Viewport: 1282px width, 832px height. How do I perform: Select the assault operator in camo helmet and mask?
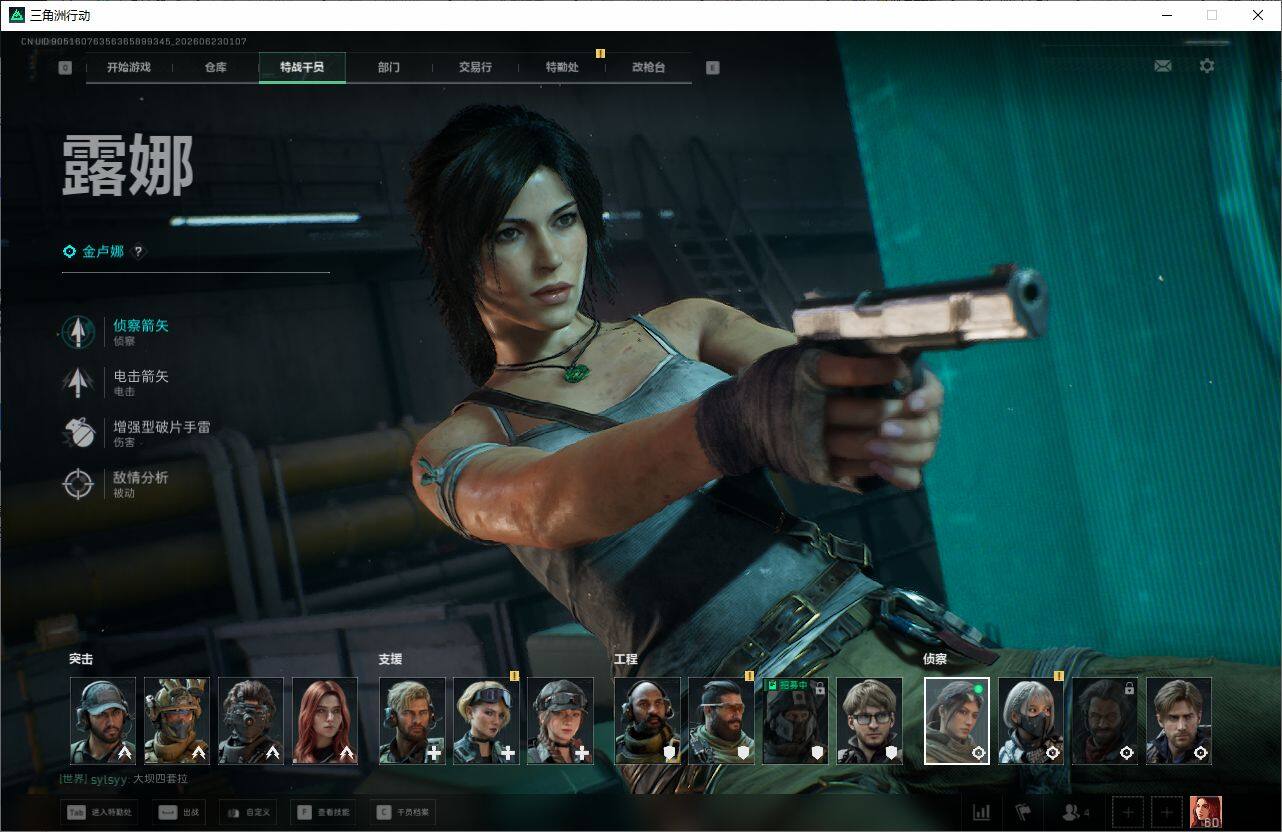177,721
